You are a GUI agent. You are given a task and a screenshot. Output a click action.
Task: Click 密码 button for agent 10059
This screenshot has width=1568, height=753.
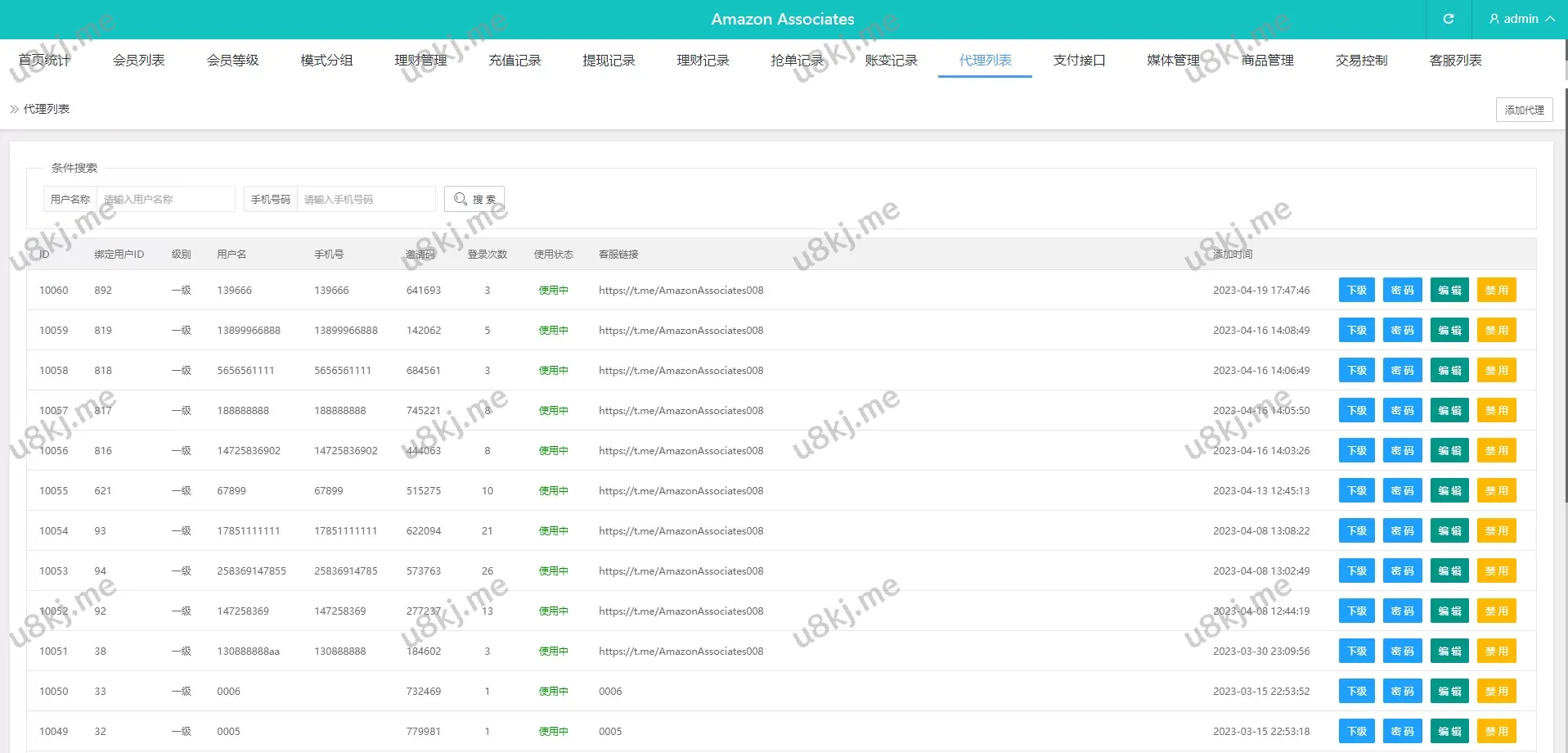[x=1402, y=331]
